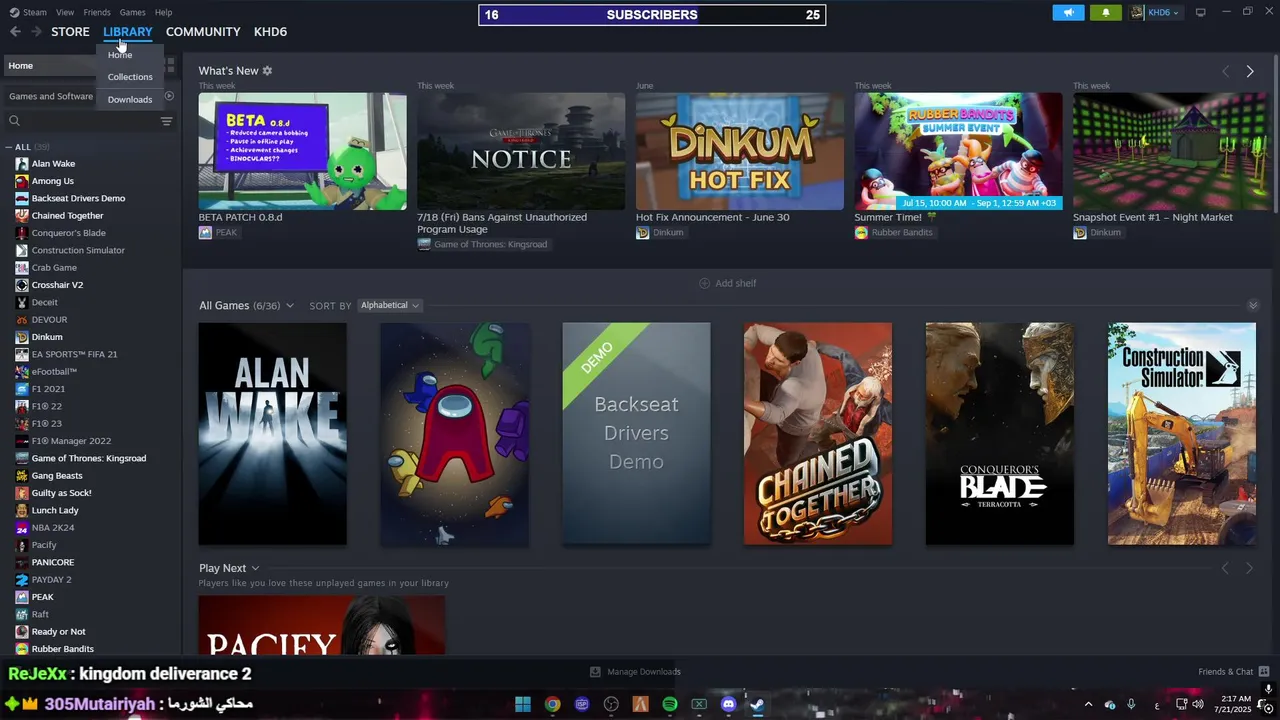The height and width of the screenshot is (720, 1280).
Task: Click the Manage Downloads link
Action: pyautogui.click(x=635, y=672)
